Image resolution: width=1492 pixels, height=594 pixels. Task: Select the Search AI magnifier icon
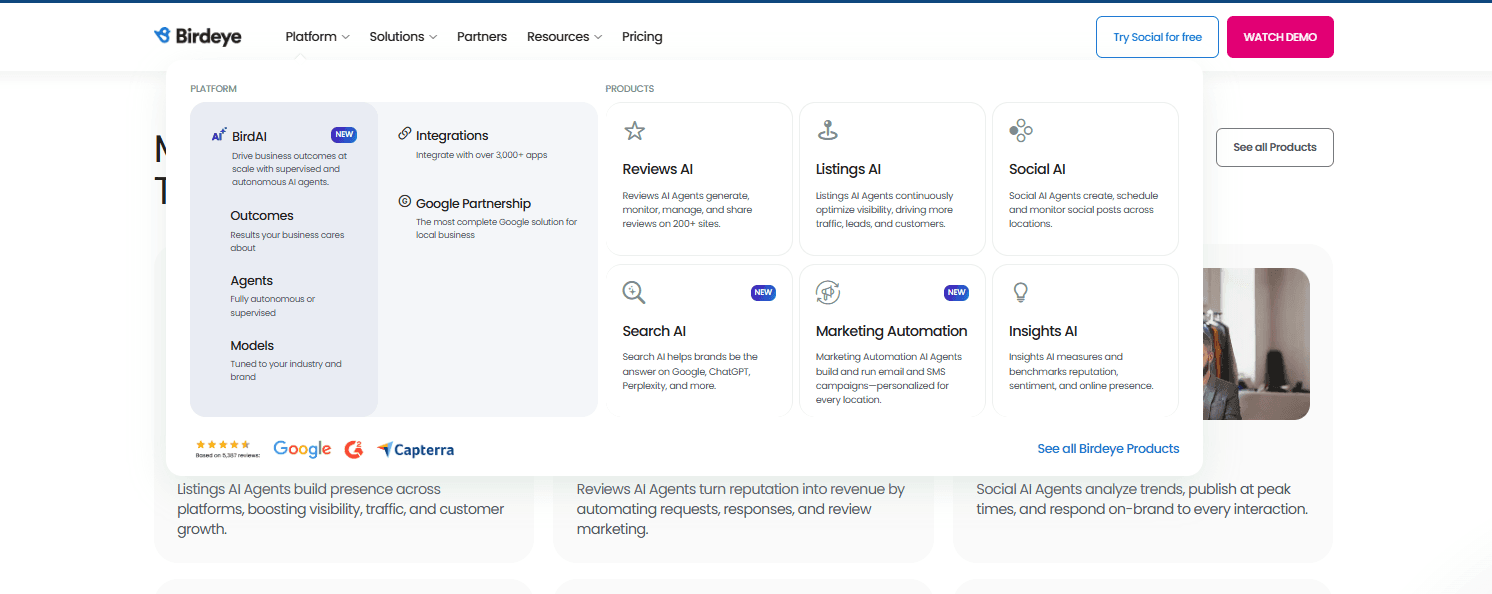(634, 292)
